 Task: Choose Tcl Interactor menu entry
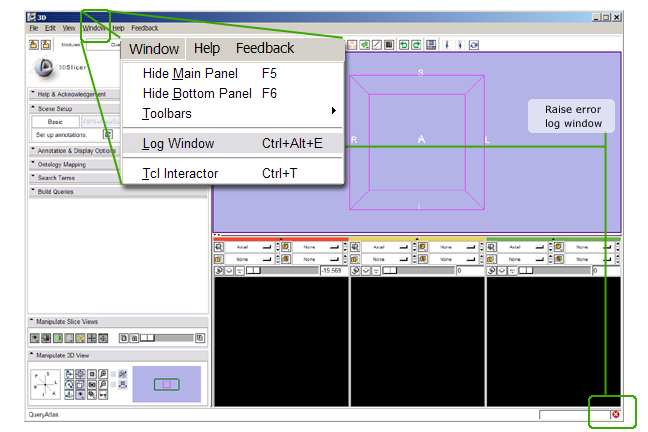pyautogui.click(x=180, y=173)
